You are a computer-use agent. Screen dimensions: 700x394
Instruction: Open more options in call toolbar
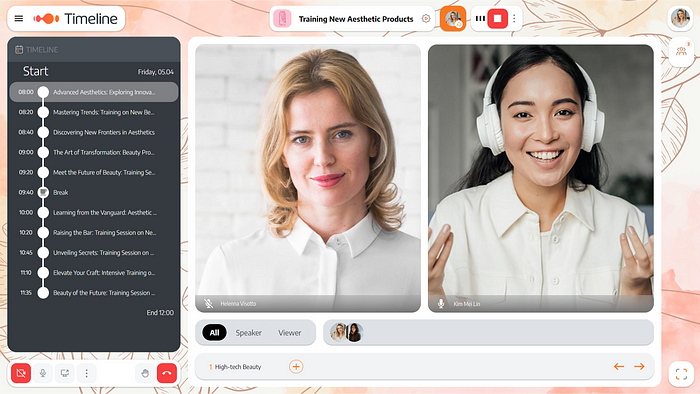pyautogui.click(x=87, y=373)
